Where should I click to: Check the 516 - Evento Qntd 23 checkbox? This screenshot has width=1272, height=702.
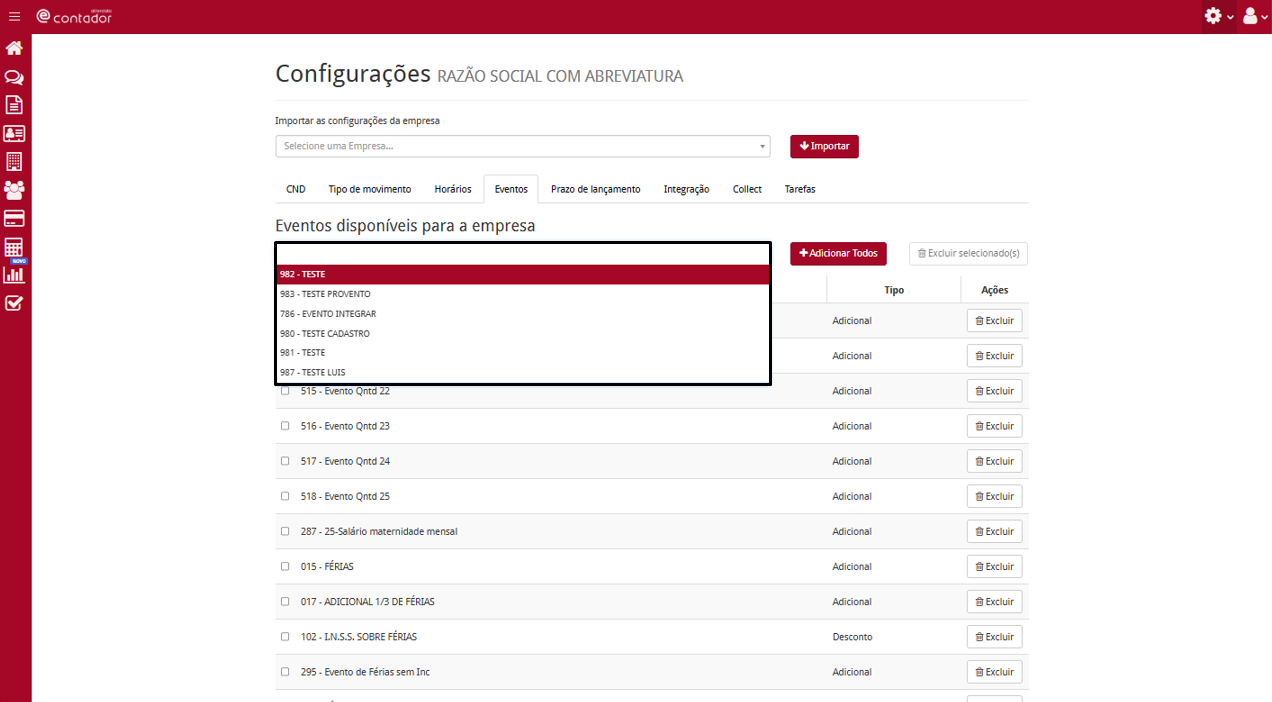click(285, 426)
